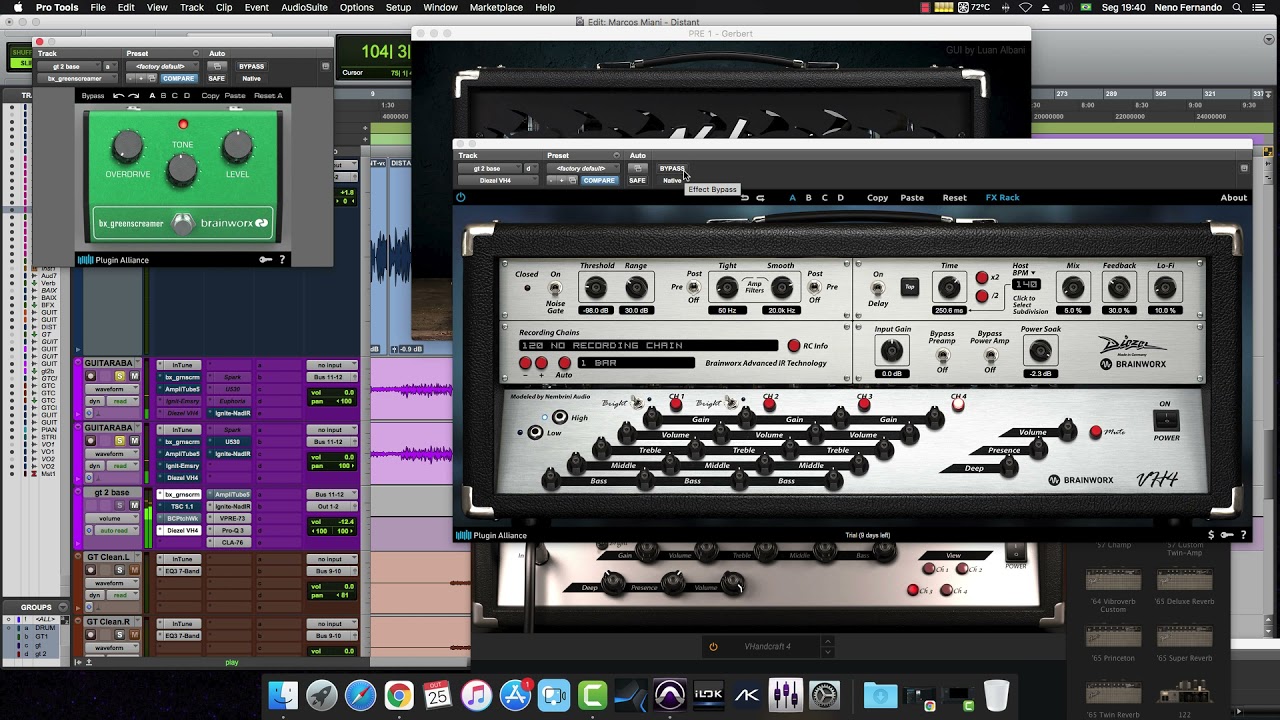The image size is (1280, 720).
Task: Open the help question mark in Diezel VH4
Action: [x=1243, y=535]
